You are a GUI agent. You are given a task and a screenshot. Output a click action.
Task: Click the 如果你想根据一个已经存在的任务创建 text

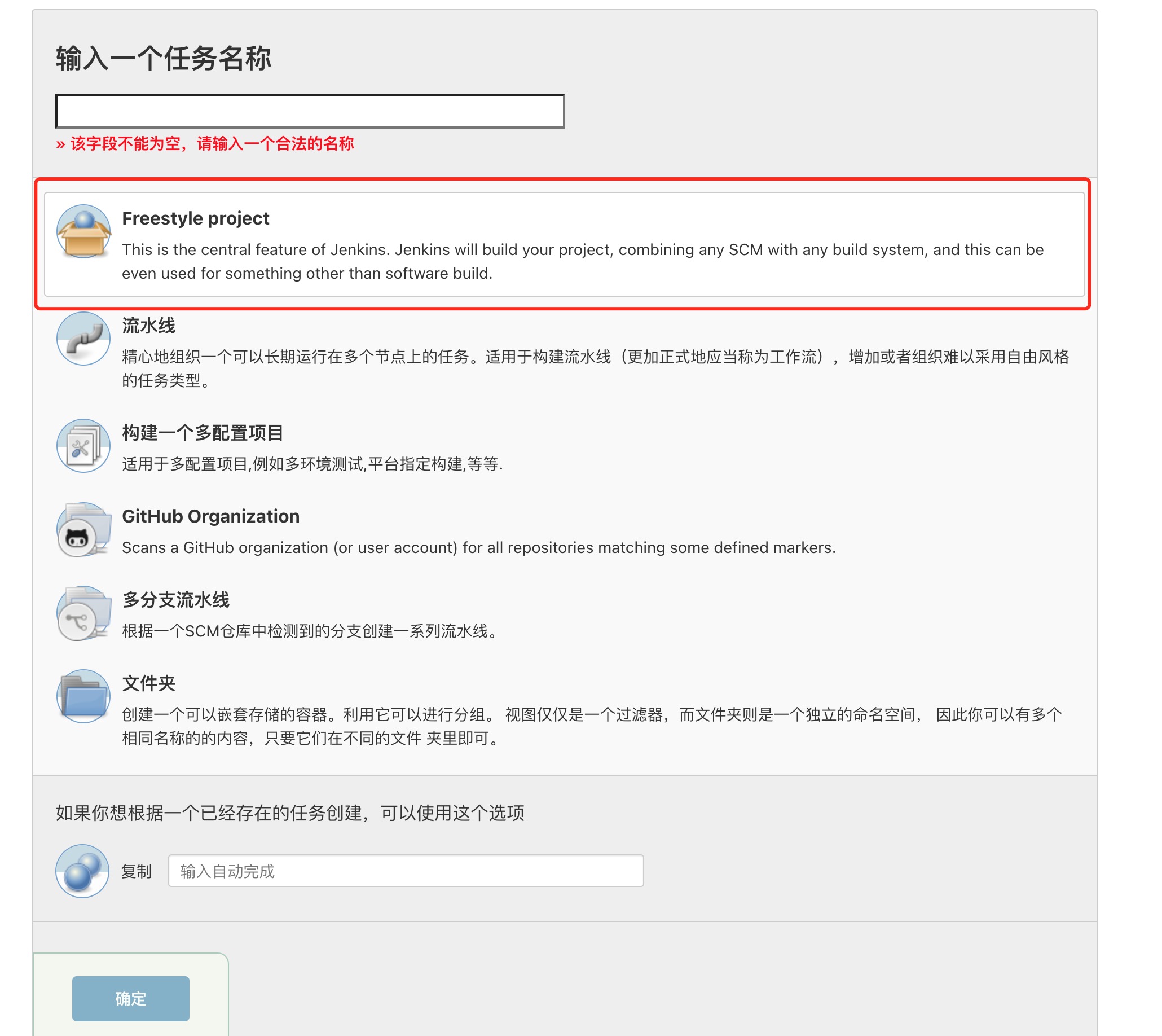[290, 814]
